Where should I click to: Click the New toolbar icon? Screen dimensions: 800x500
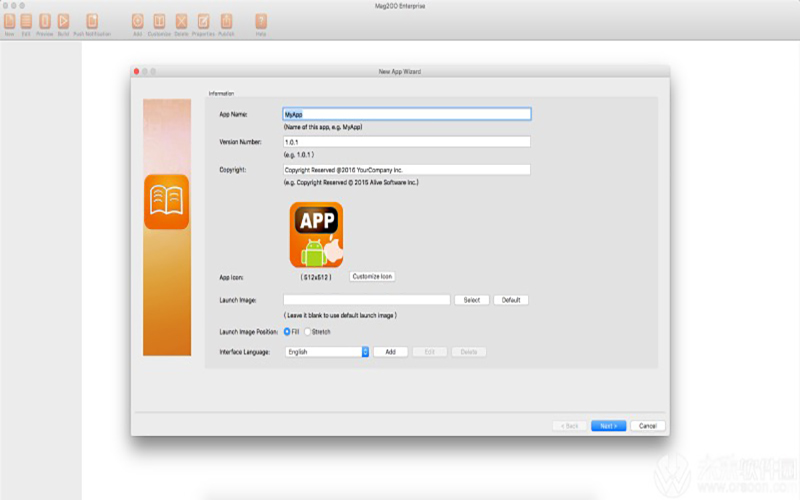[x=9, y=21]
